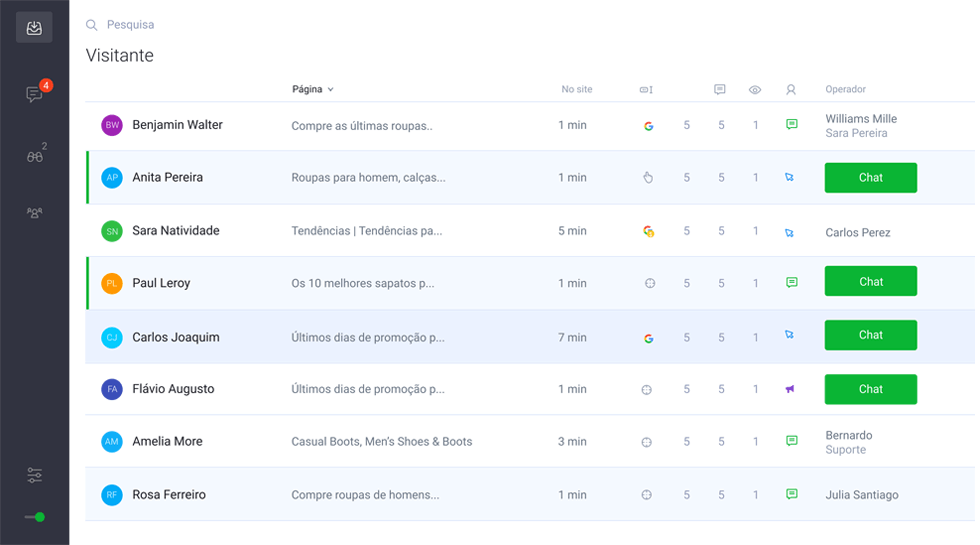Click the eye views column header icon
Screen dimensions: 980x545
coord(755,90)
